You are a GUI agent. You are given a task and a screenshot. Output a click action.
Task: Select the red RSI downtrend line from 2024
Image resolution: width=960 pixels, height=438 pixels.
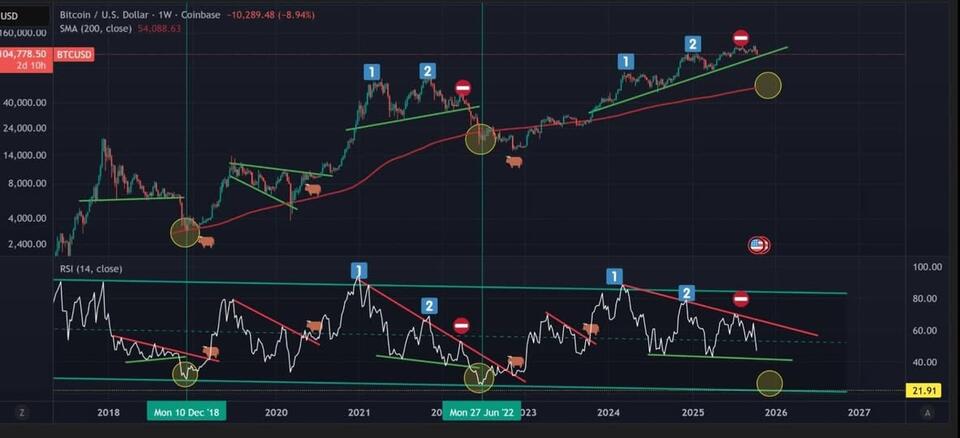coord(719,309)
